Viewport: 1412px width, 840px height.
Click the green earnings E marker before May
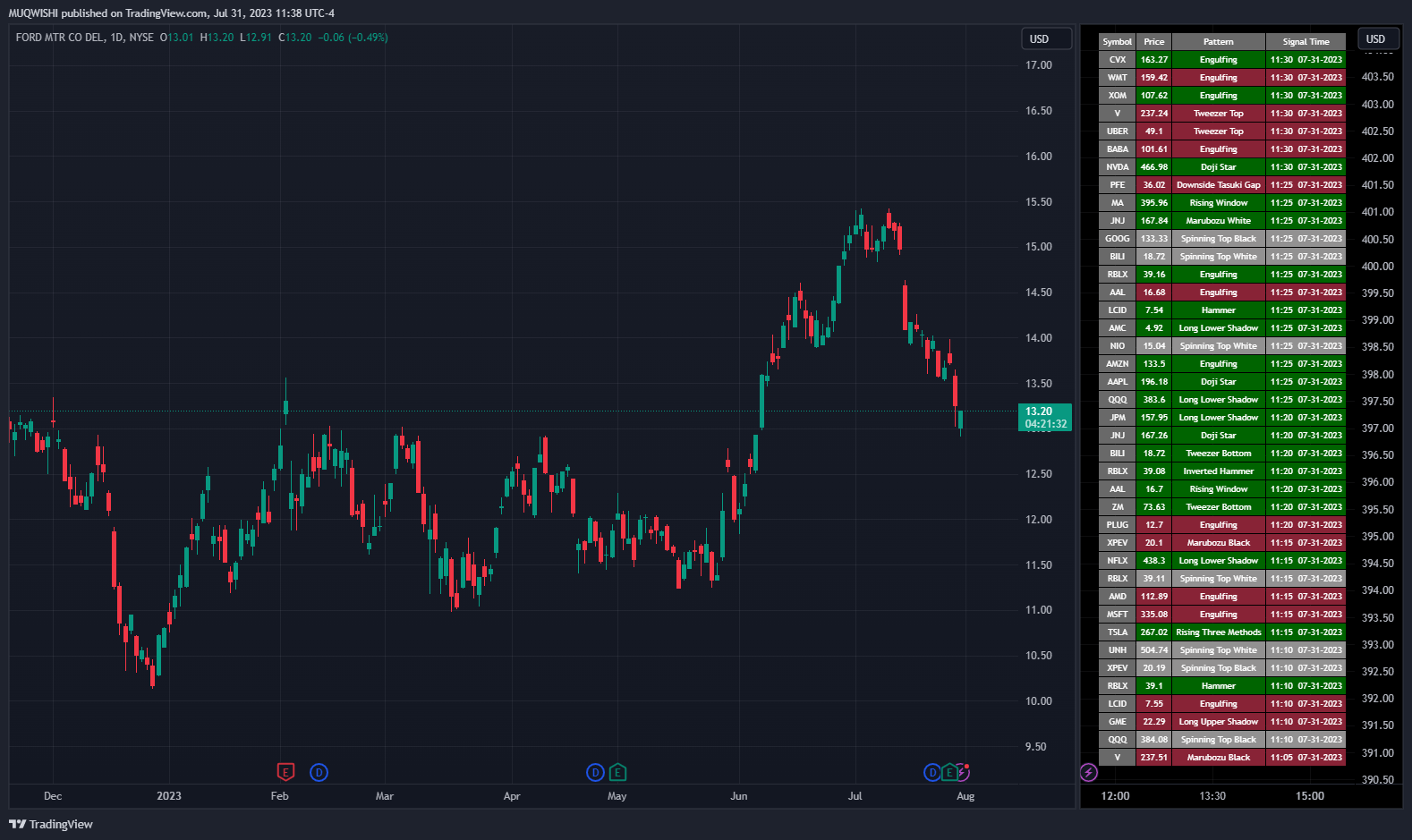[x=617, y=772]
